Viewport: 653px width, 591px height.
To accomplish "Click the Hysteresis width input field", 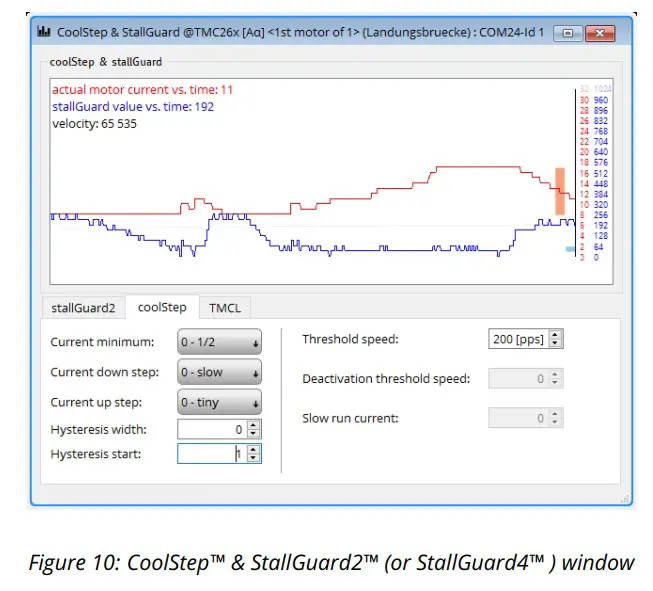I will coord(212,429).
